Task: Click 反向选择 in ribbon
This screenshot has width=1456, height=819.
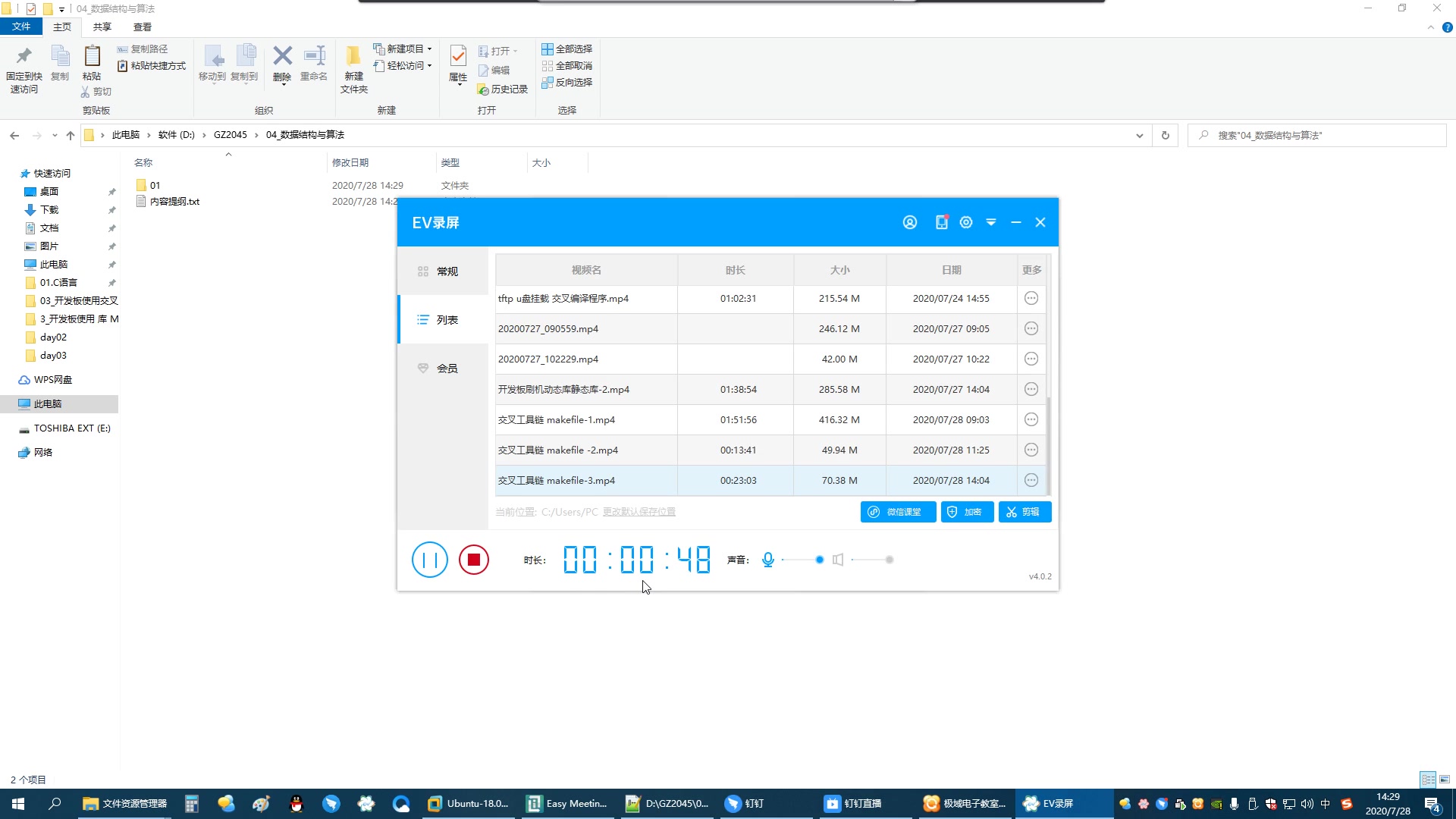Action: tap(567, 83)
